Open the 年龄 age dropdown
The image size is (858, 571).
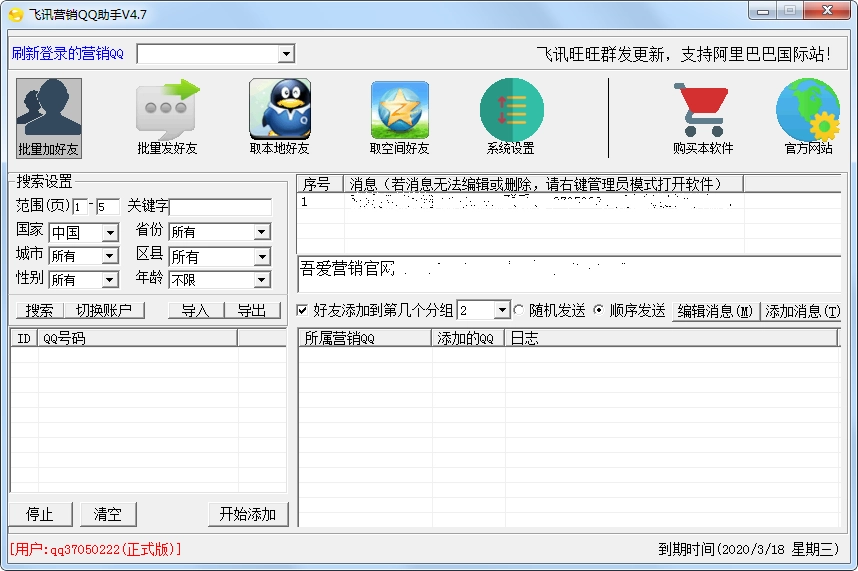click(x=262, y=279)
